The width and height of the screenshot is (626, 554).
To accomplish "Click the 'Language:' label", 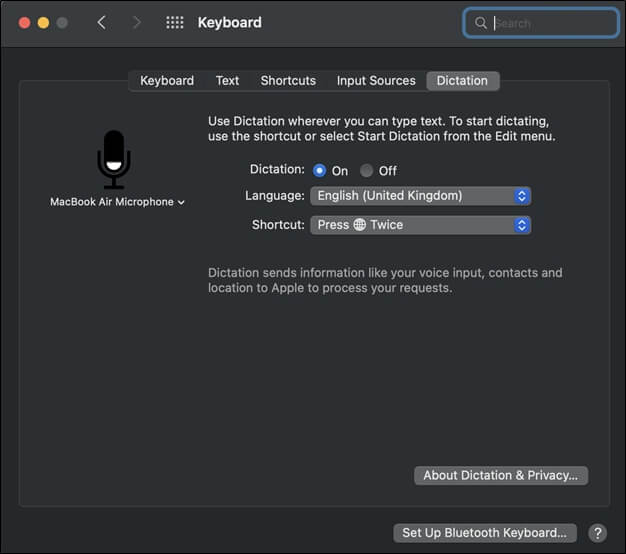I will [275, 196].
